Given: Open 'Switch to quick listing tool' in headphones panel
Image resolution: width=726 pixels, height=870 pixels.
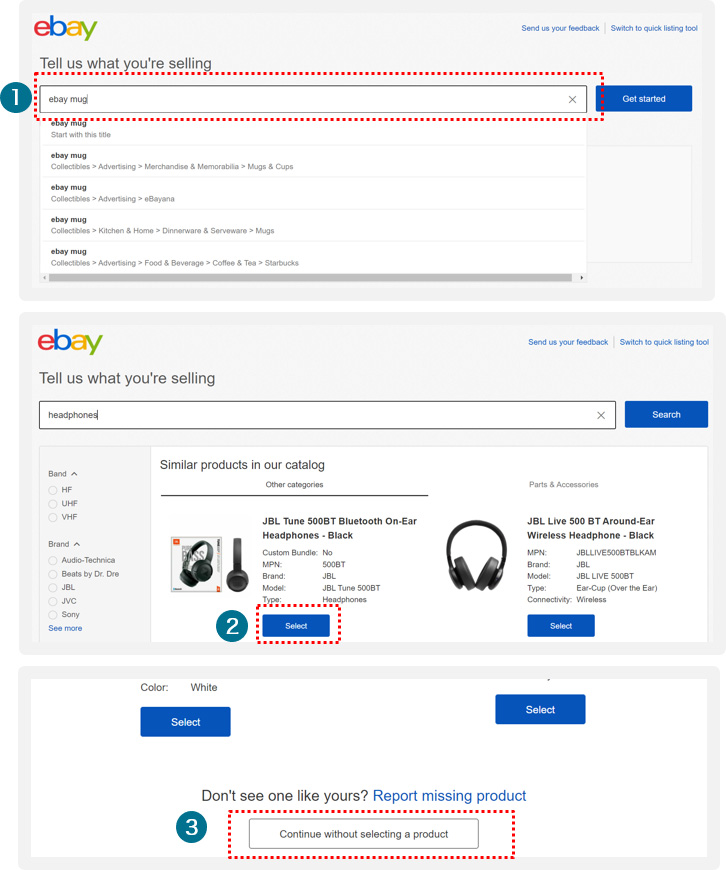Looking at the screenshot, I should 664,342.
